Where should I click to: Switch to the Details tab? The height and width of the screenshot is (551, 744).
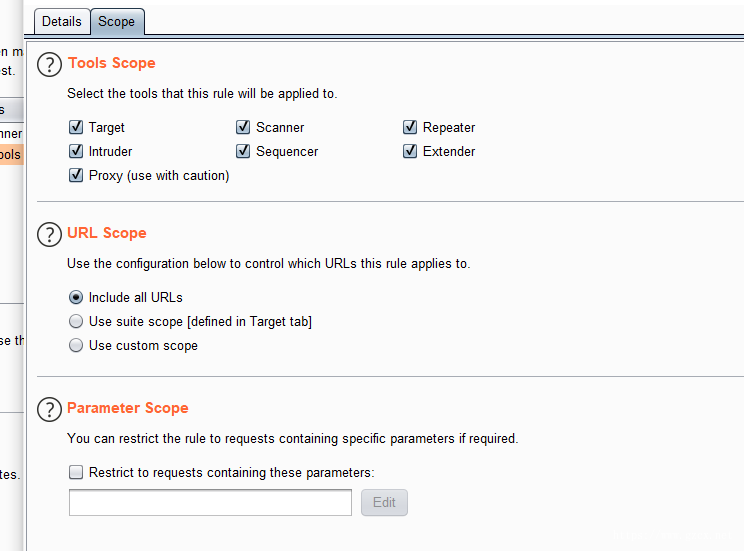click(62, 22)
